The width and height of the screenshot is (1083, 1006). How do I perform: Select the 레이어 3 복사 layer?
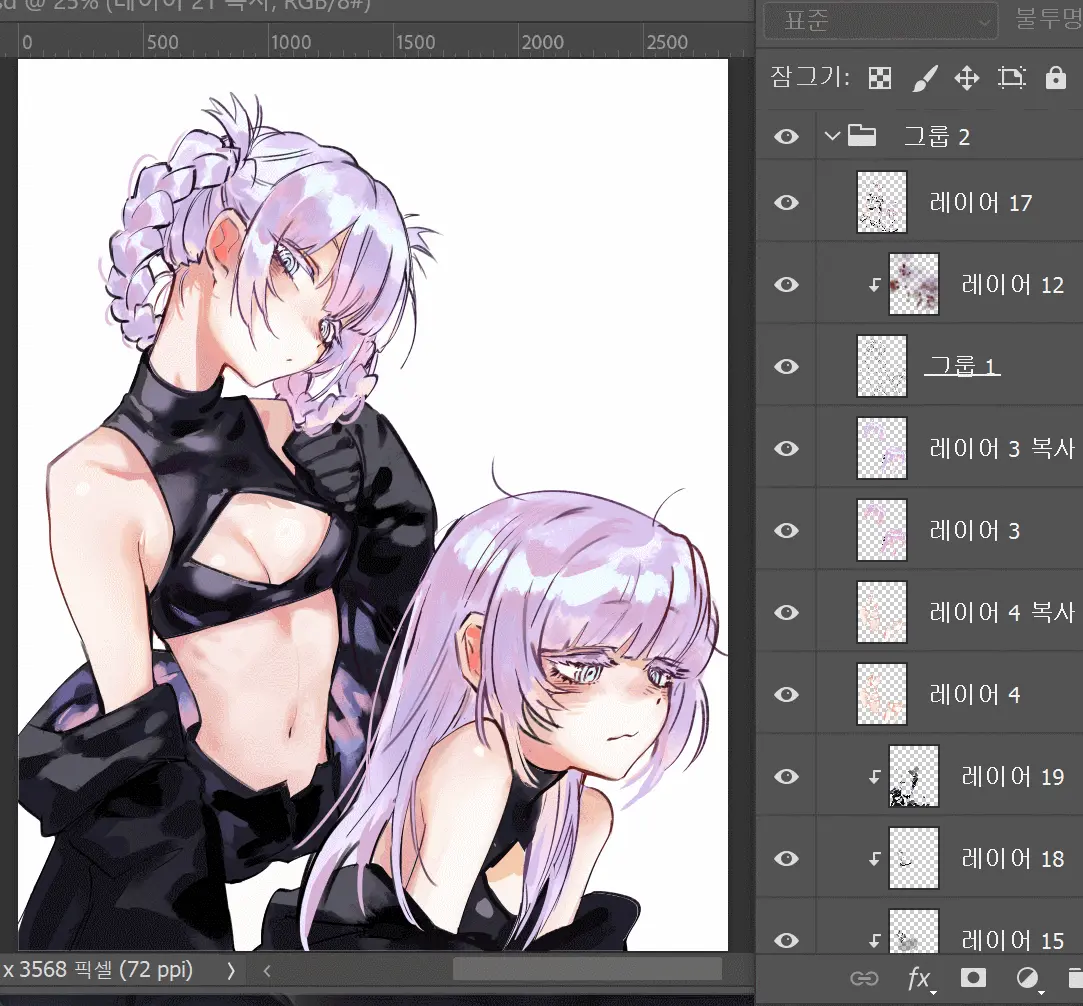pyautogui.click(x=1001, y=449)
